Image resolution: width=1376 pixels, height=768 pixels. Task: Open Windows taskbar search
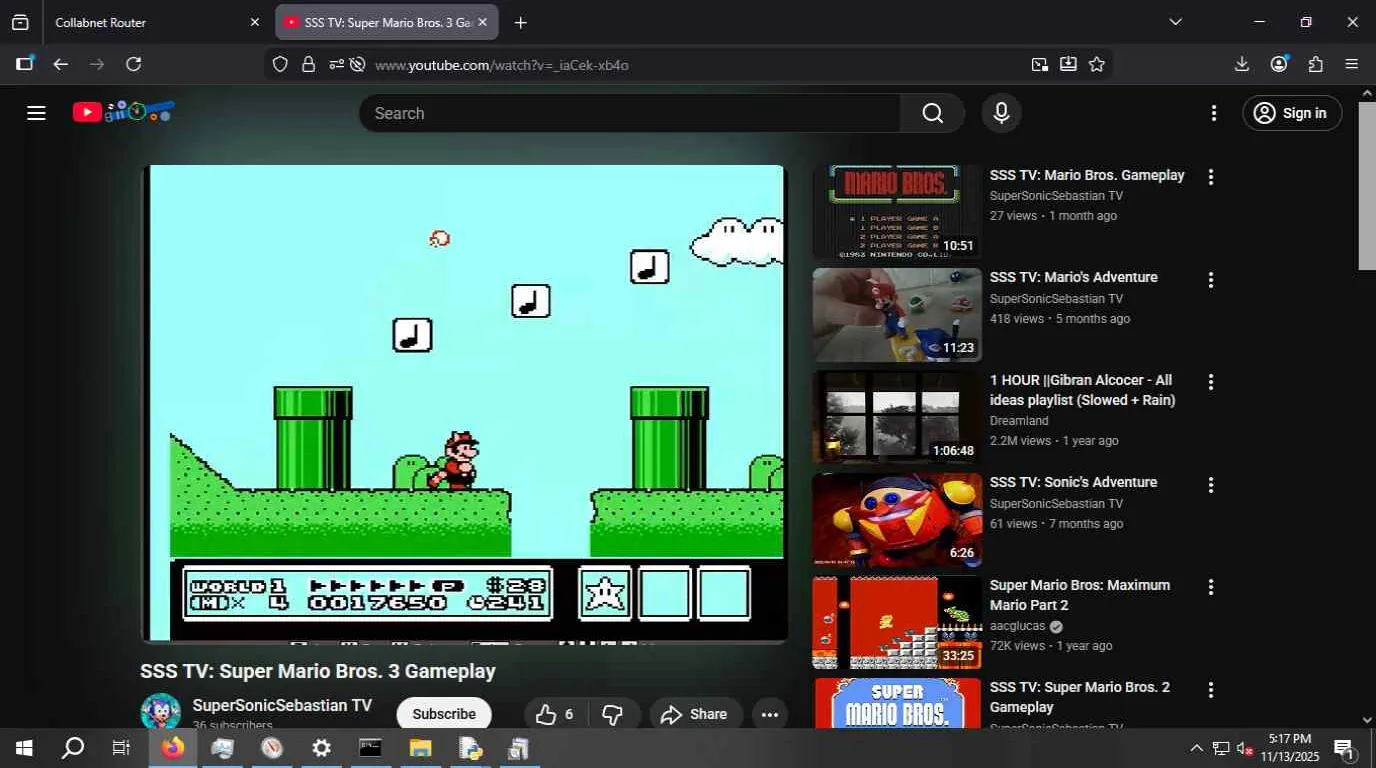tap(73, 748)
